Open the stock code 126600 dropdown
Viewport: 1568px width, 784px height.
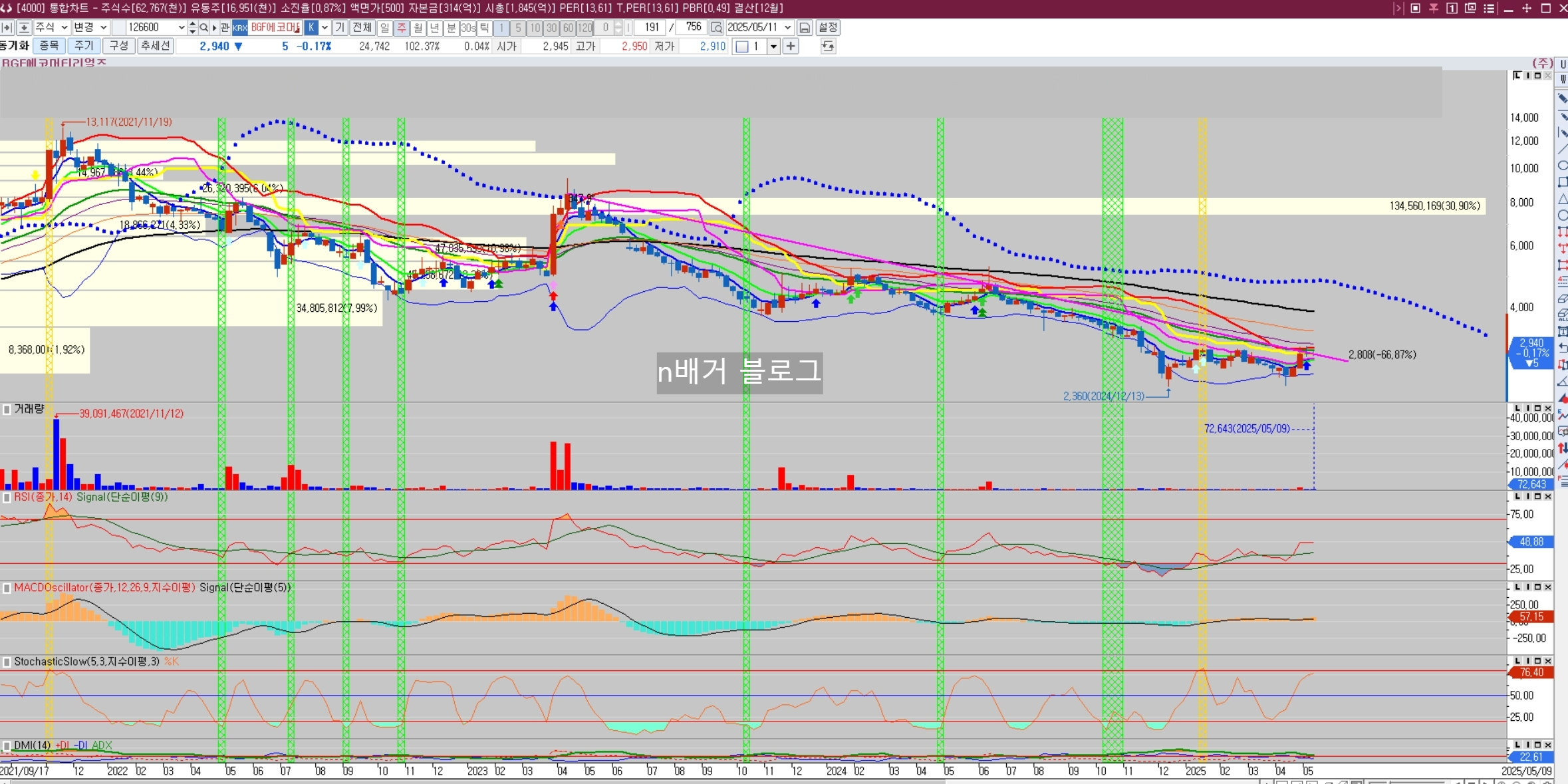[182, 27]
